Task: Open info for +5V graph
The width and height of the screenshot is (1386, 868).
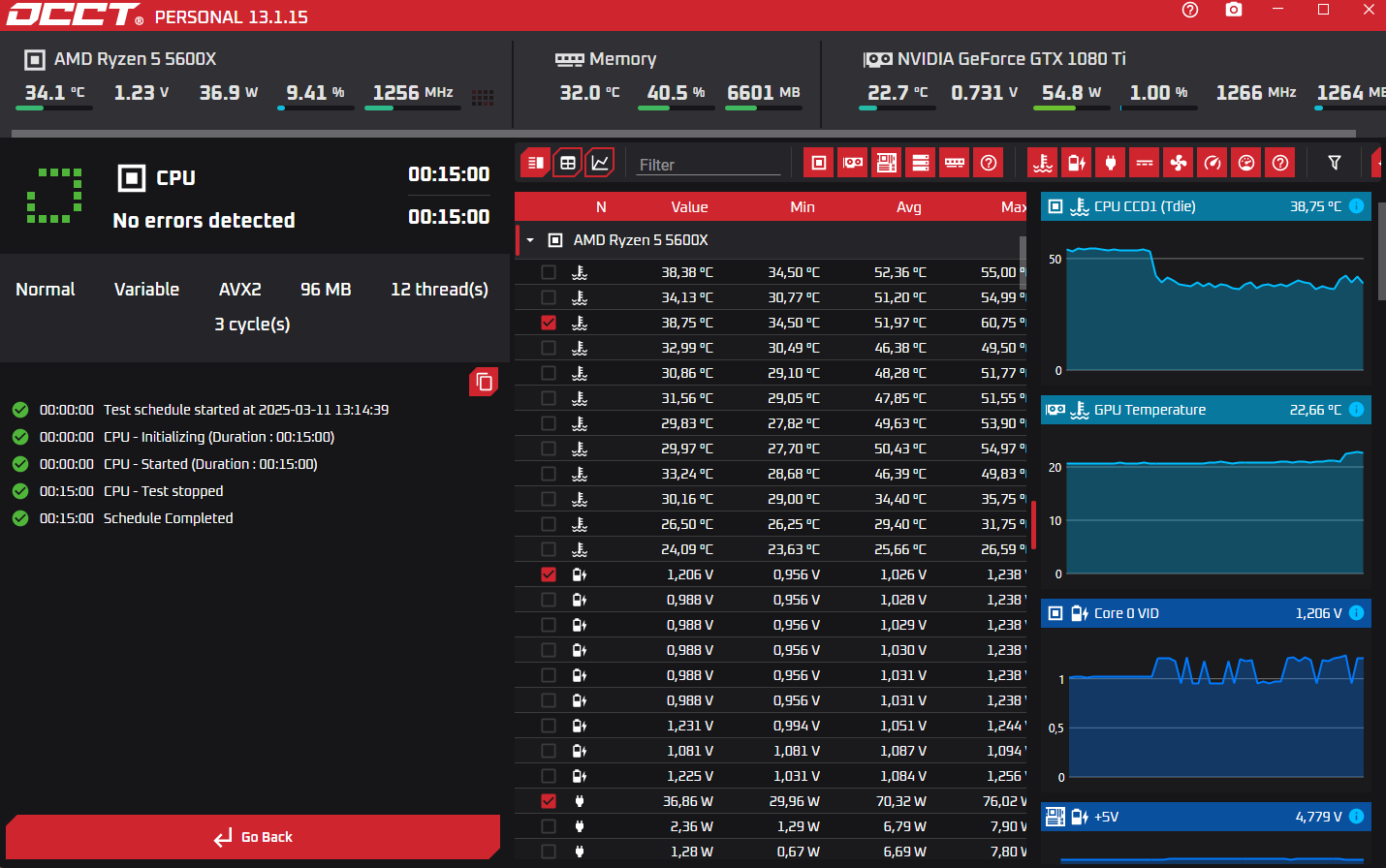Action: point(1357,817)
